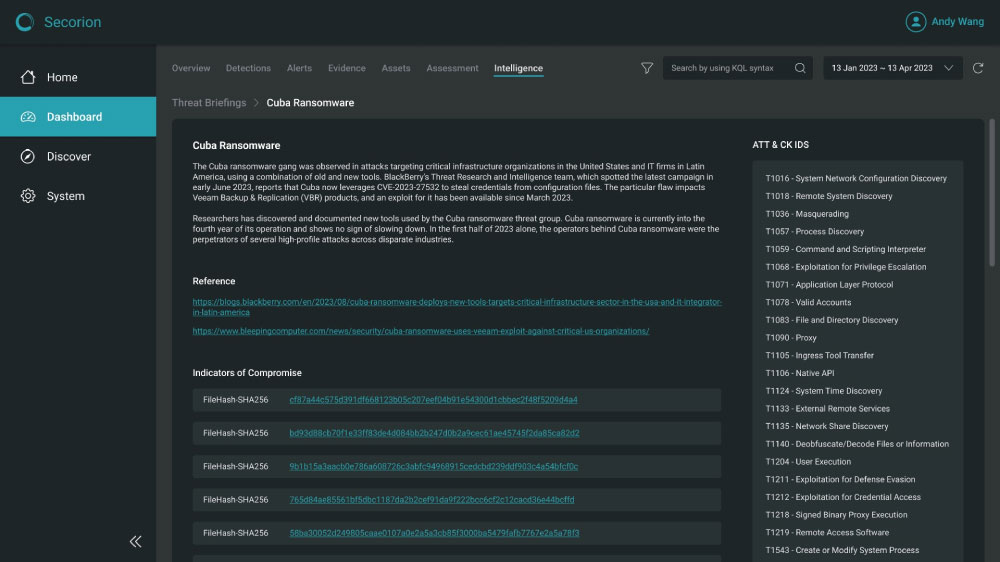Click the Cuba Ransomware briefing heading
Screen dimensions: 1000x562
click(x=236, y=145)
